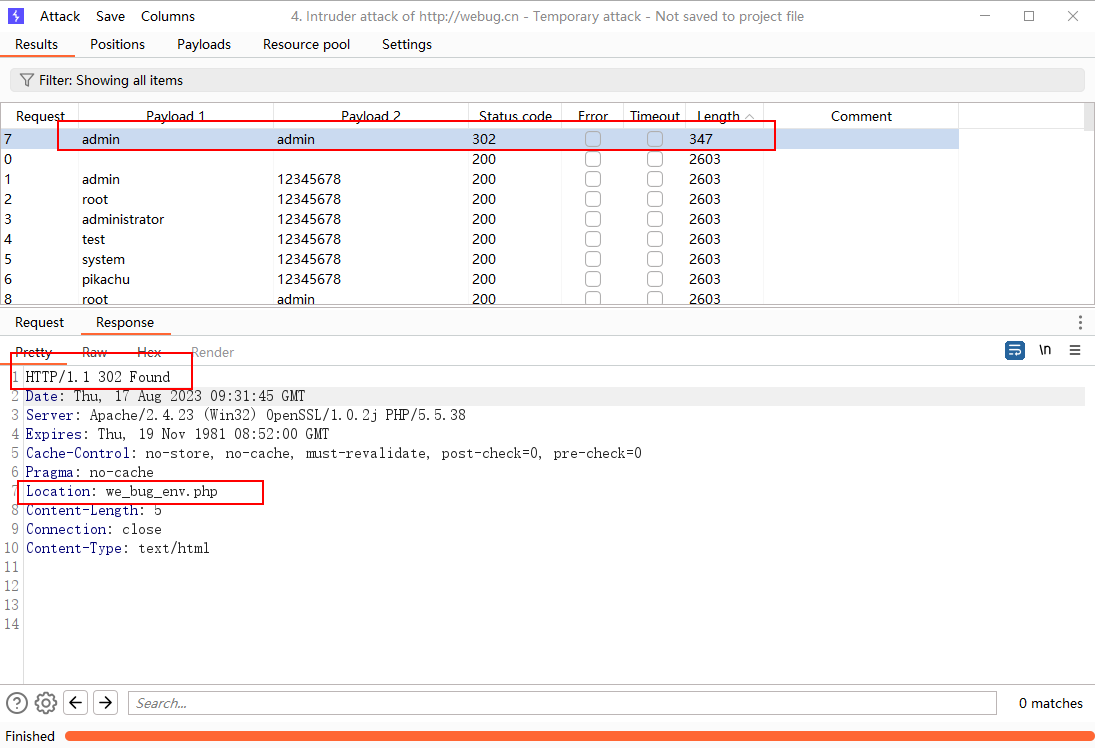Open the response viewer hamburger menu

(x=1075, y=350)
